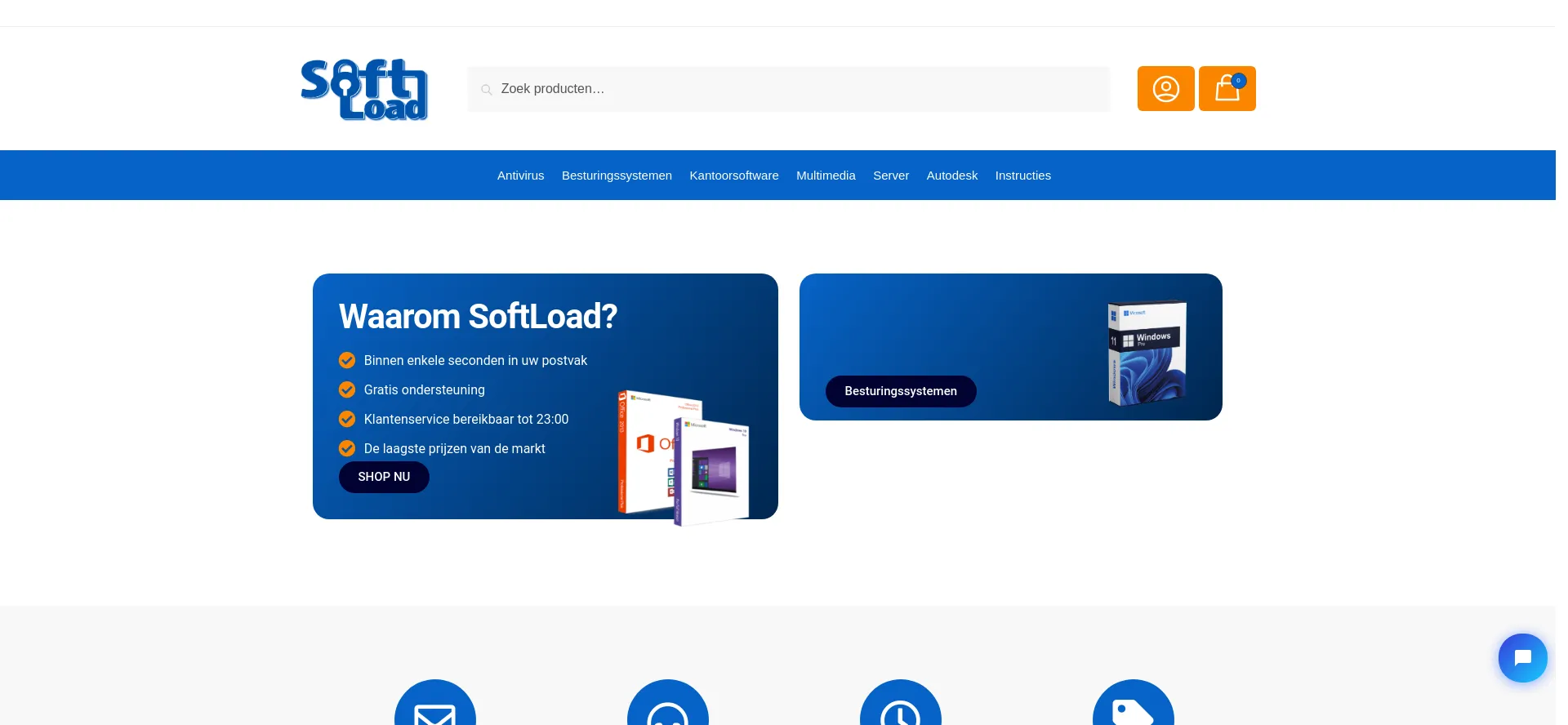This screenshot has height=725, width=1568.
Task: Open the shopping cart icon
Action: click(x=1227, y=88)
